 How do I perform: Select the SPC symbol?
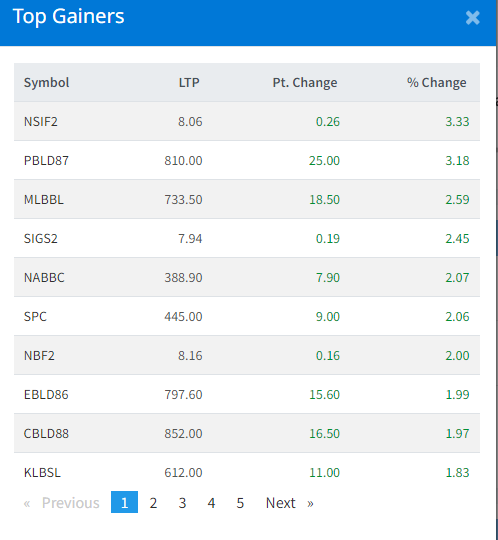pyautogui.click(x=35, y=316)
